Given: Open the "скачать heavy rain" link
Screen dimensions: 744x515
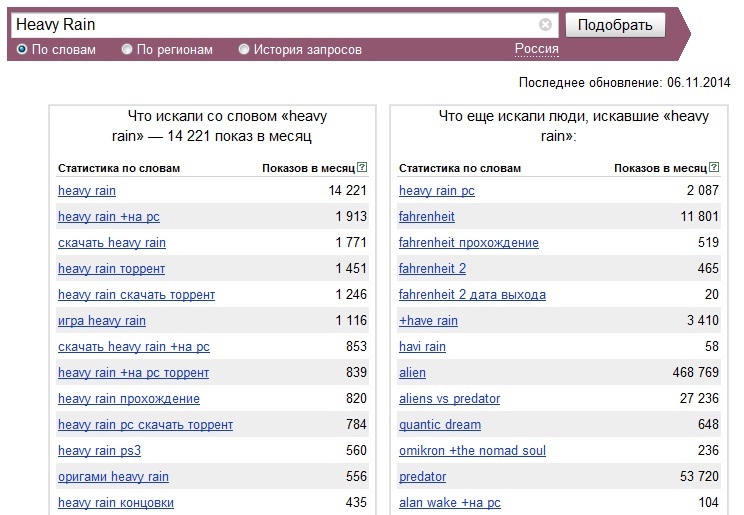Looking at the screenshot, I should 112,243.
